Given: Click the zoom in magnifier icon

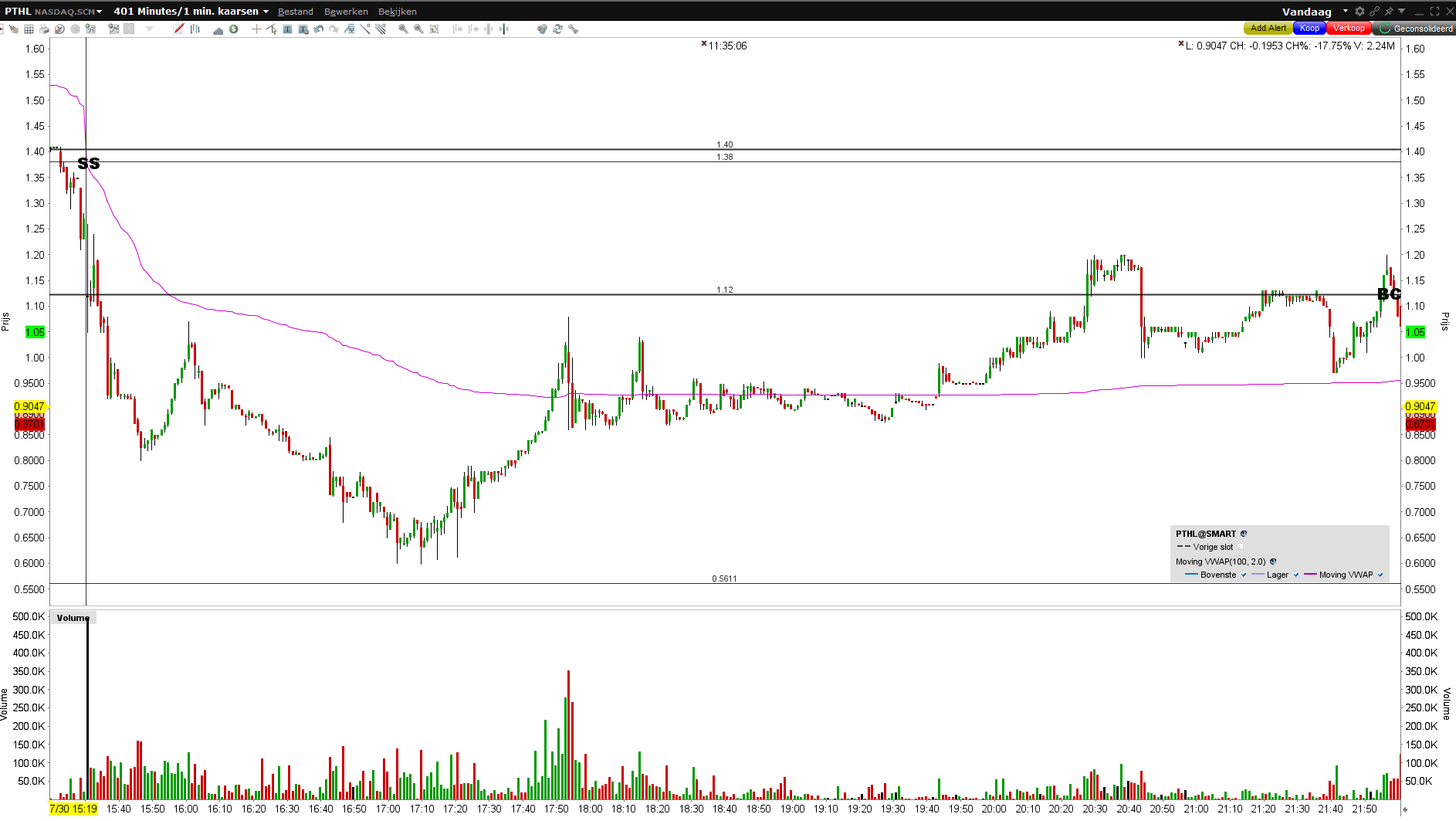Looking at the screenshot, I should coord(403,29).
